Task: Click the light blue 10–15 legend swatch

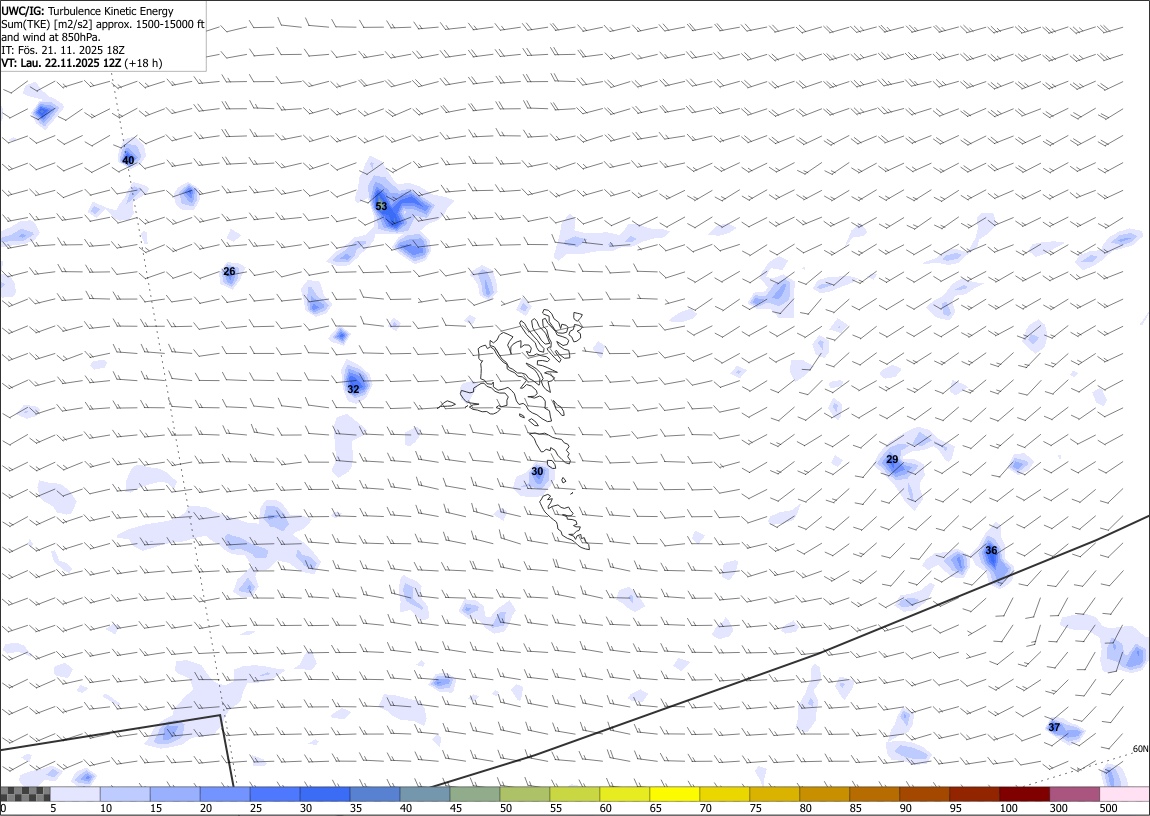Action: pos(125,794)
